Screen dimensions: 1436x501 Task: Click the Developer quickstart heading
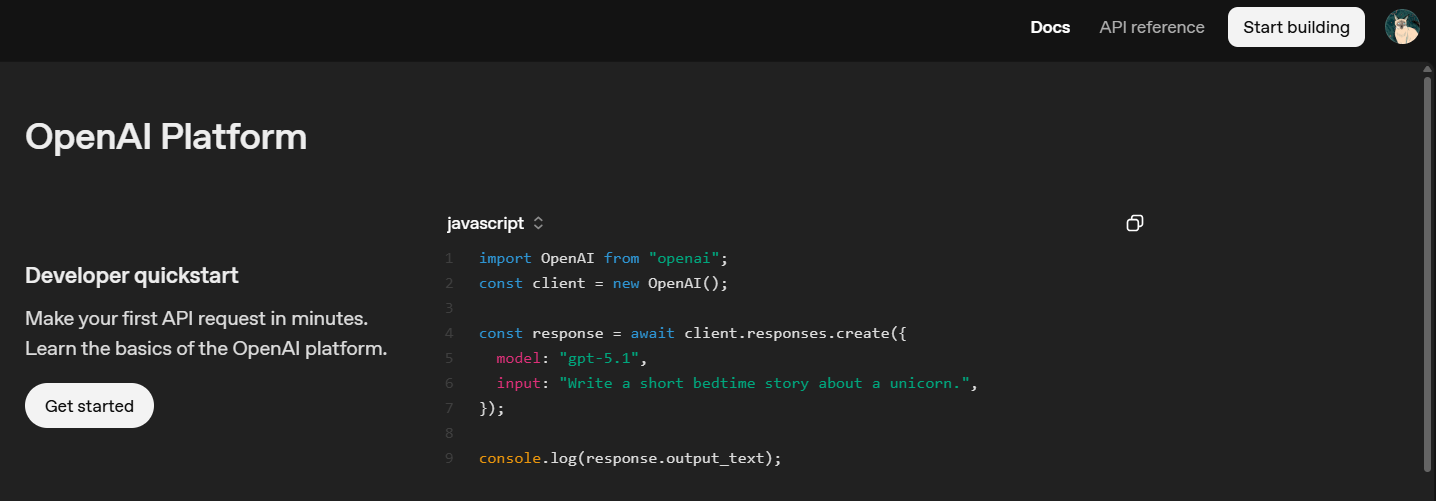point(132,275)
